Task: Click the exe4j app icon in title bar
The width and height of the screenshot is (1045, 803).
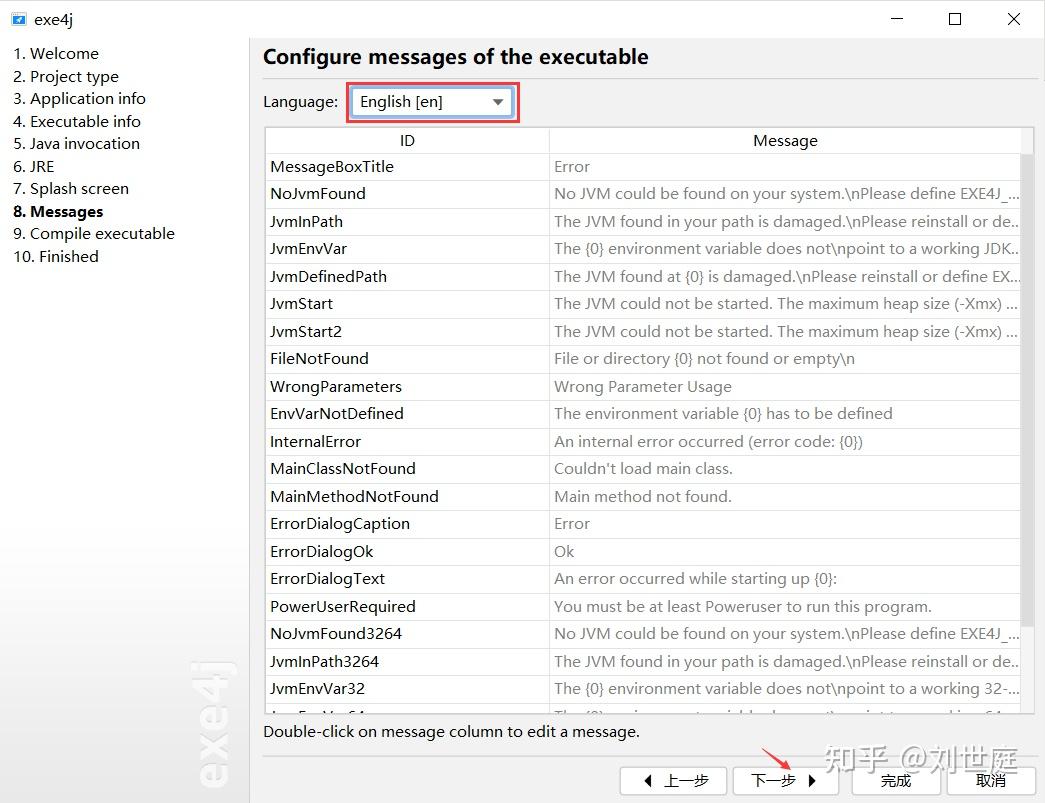Action: (x=18, y=19)
